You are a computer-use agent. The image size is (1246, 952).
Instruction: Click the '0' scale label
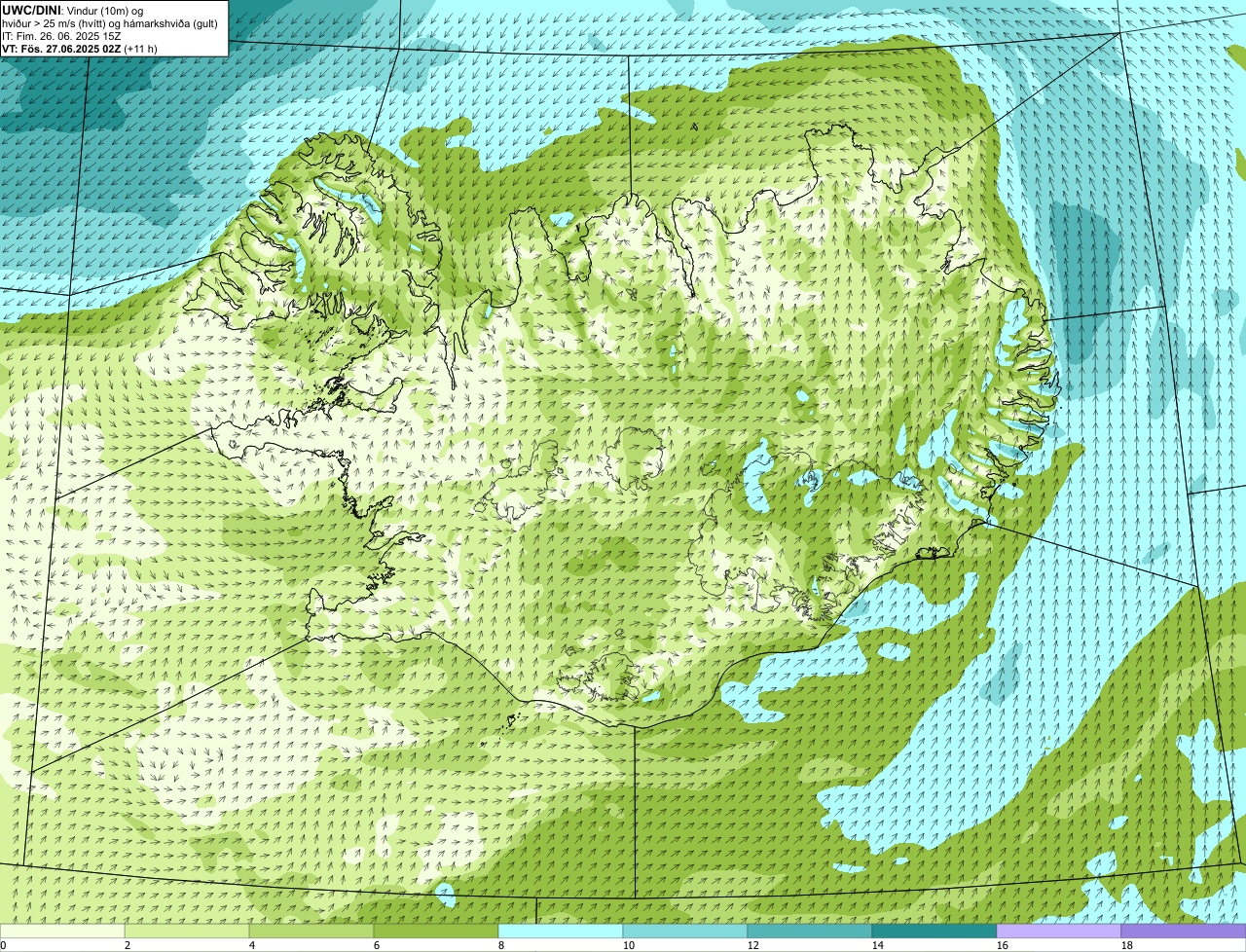coord(3,945)
